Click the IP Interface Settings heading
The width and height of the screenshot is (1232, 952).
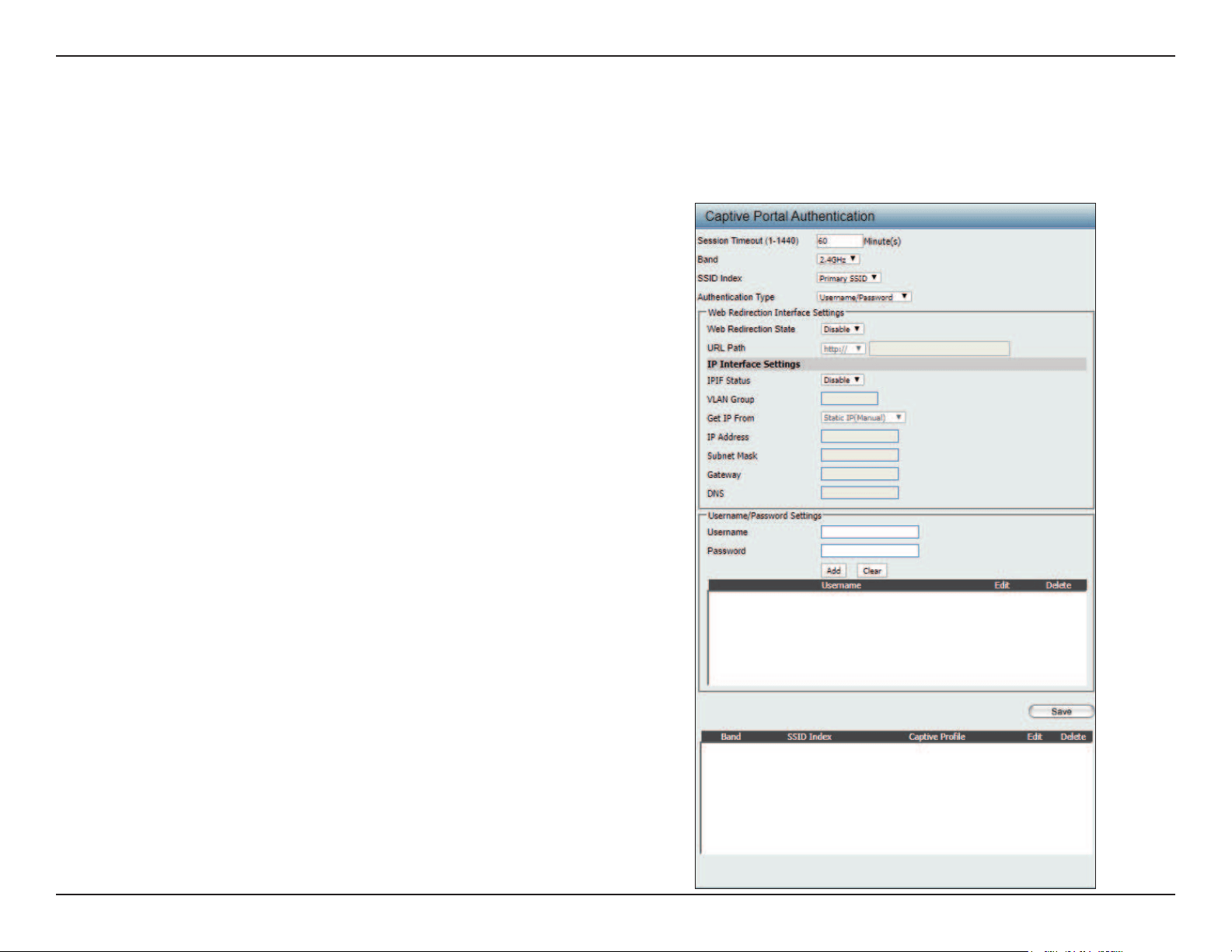coord(753,364)
